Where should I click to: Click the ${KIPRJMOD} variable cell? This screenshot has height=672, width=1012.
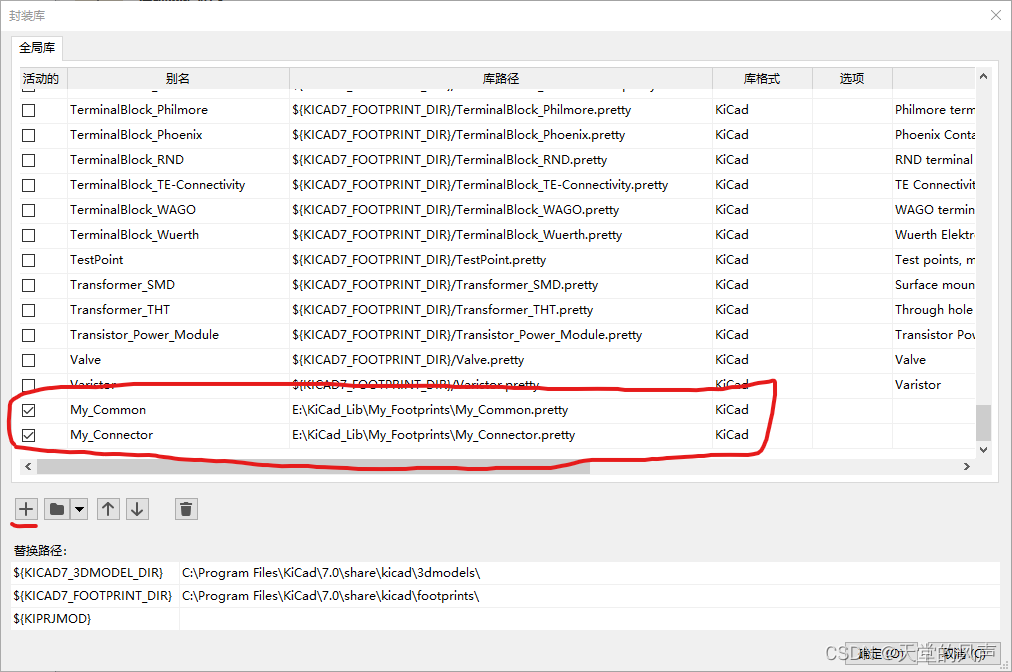95,619
